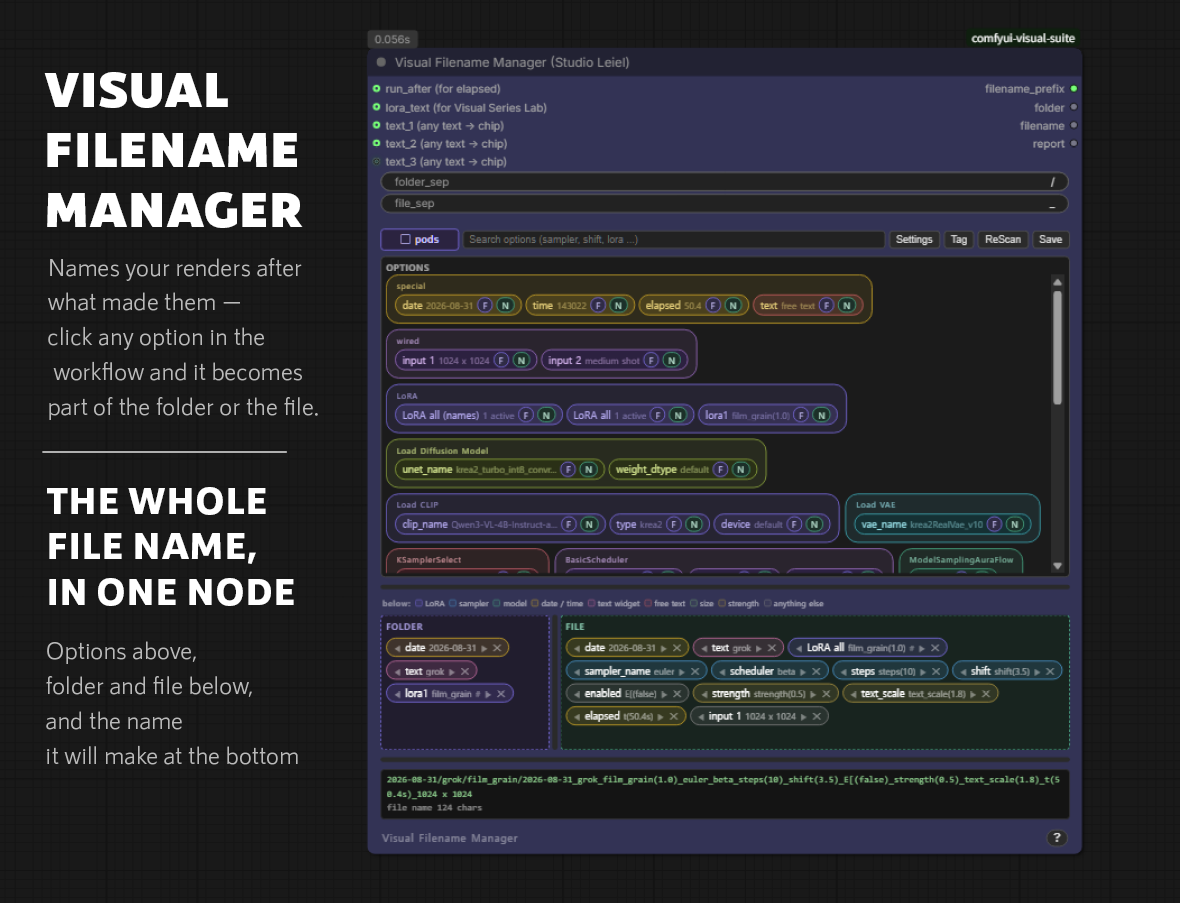The height and width of the screenshot is (903, 1180).
Task: Click the comfyui-visual-suite badge
Action: 1023,38
